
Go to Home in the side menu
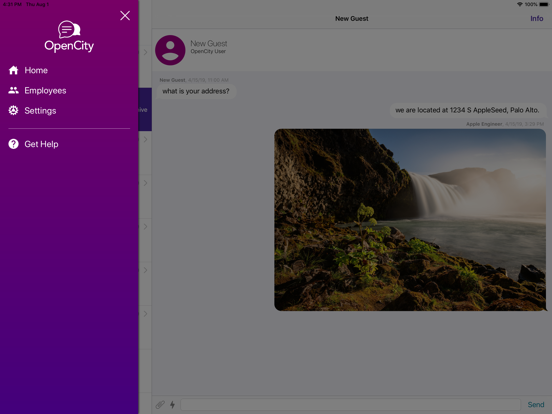coord(36,70)
